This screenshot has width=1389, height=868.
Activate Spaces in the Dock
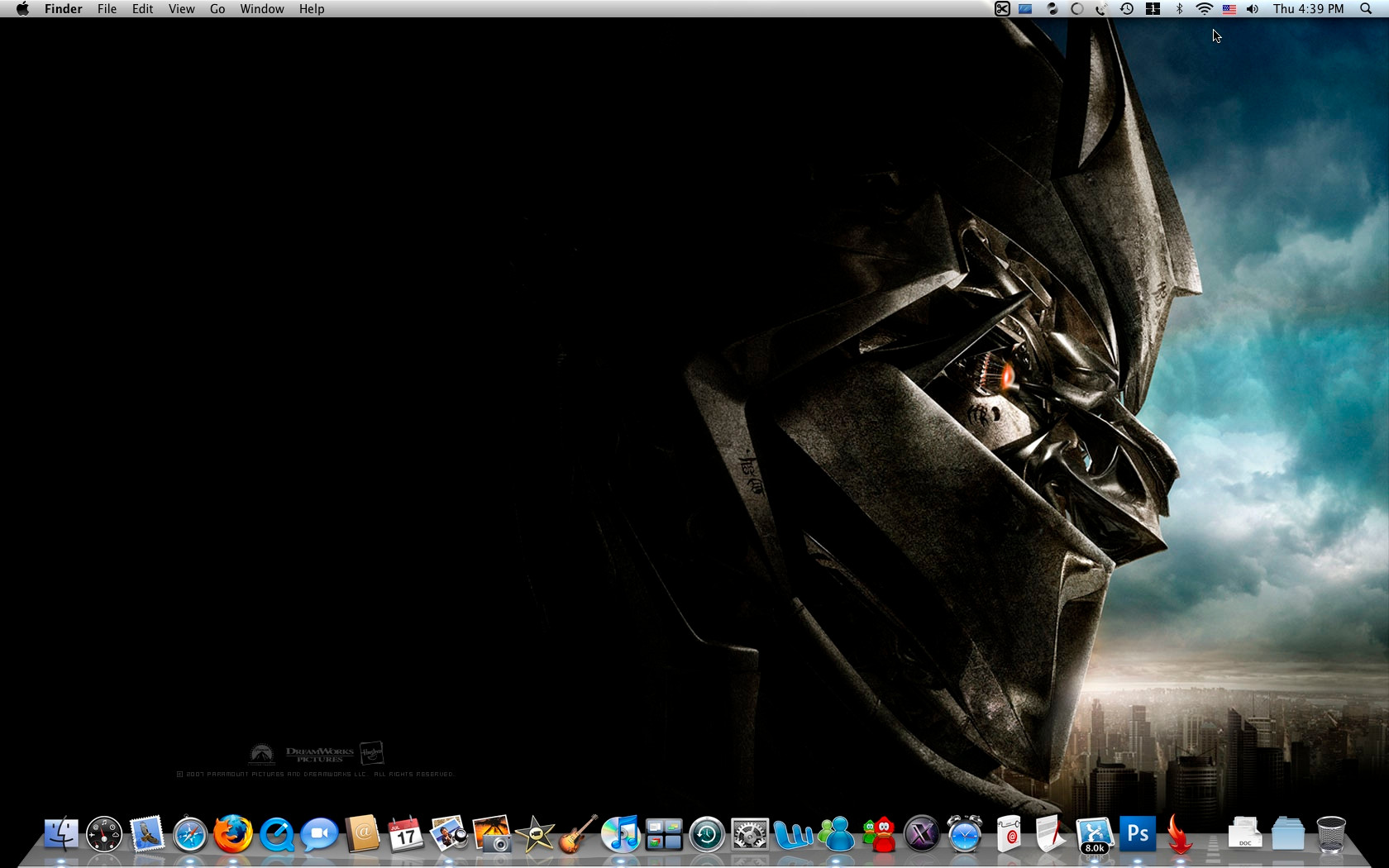click(x=664, y=834)
